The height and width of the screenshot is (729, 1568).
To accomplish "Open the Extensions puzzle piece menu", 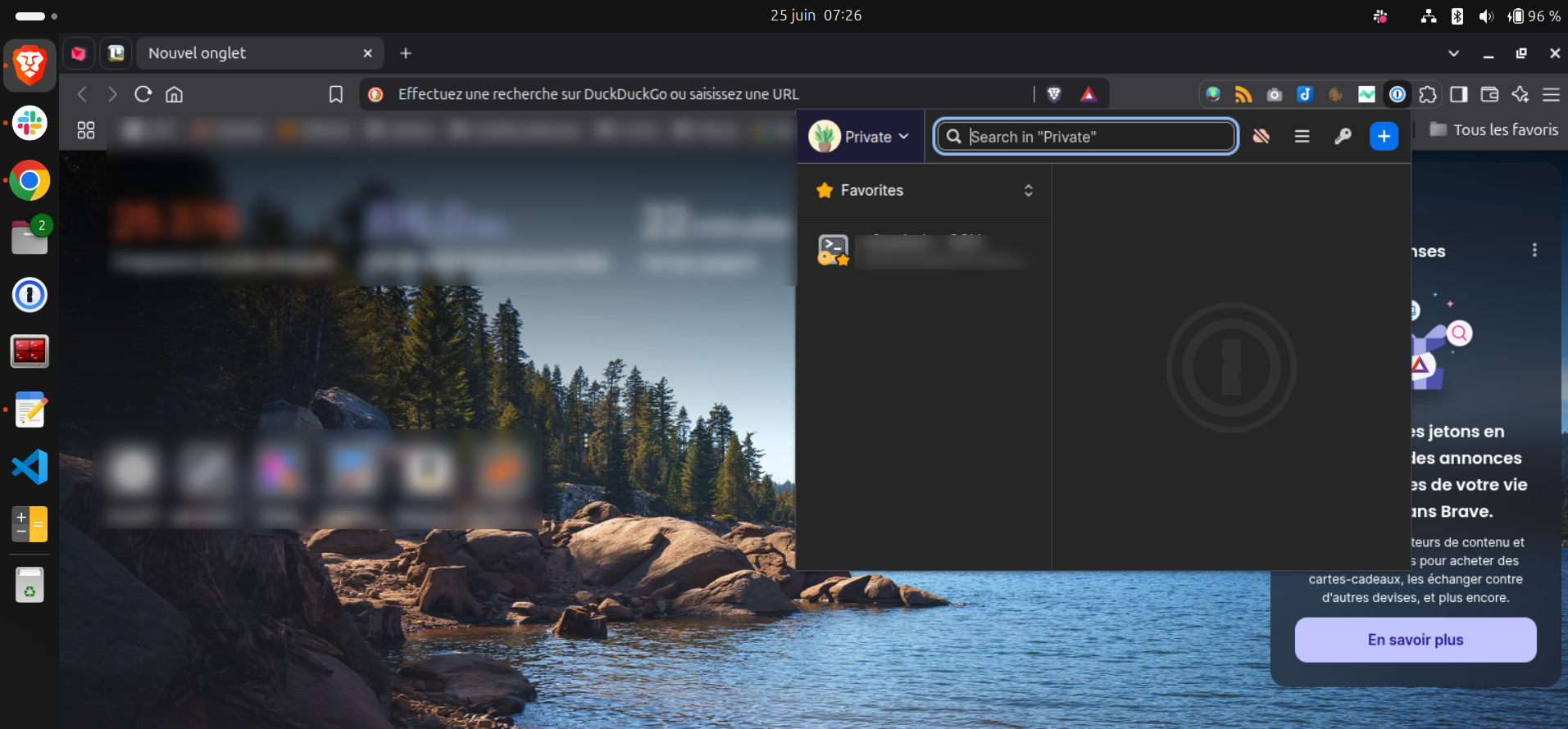I will click(1428, 94).
